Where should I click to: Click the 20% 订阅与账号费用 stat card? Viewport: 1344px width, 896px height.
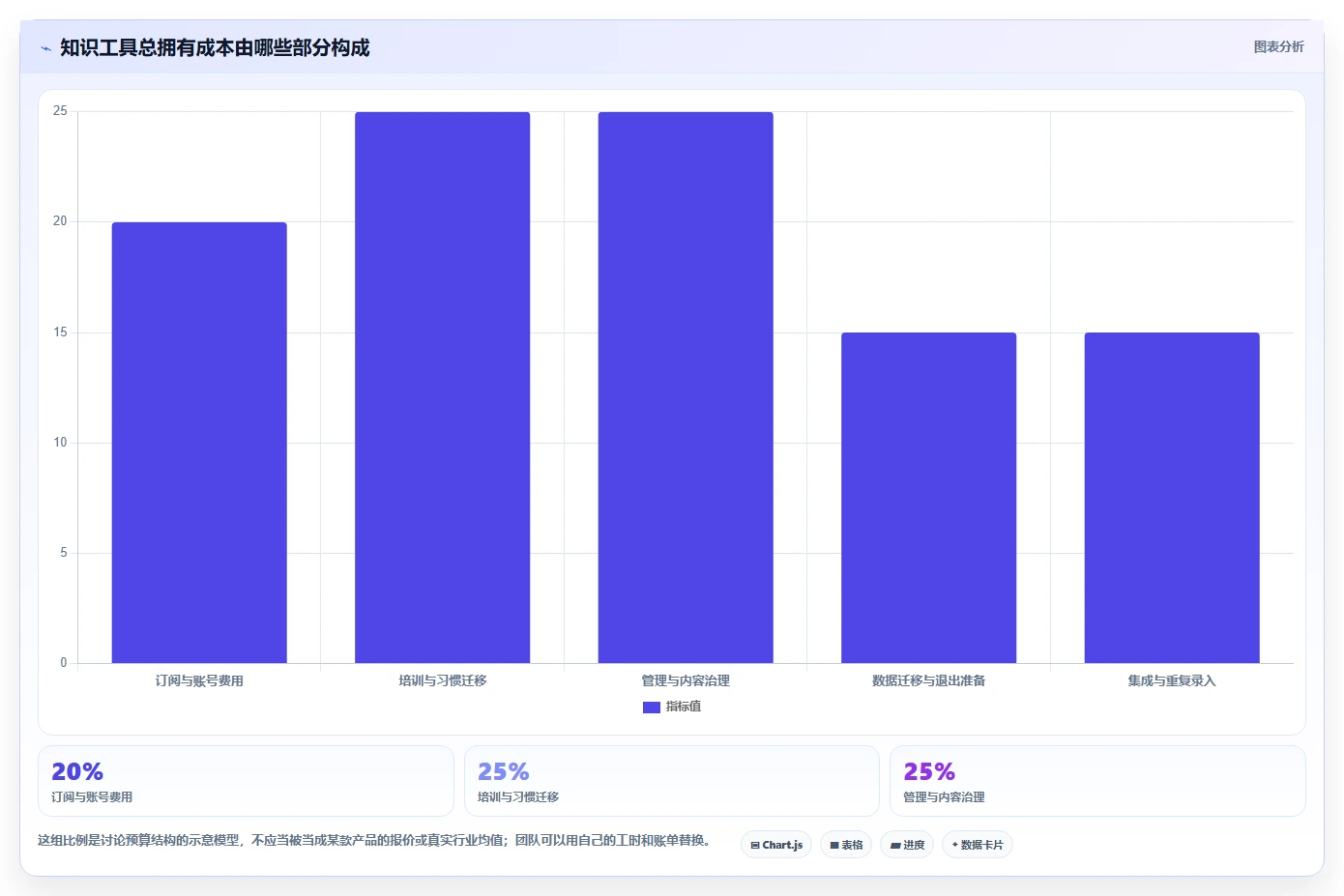point(246,781)
